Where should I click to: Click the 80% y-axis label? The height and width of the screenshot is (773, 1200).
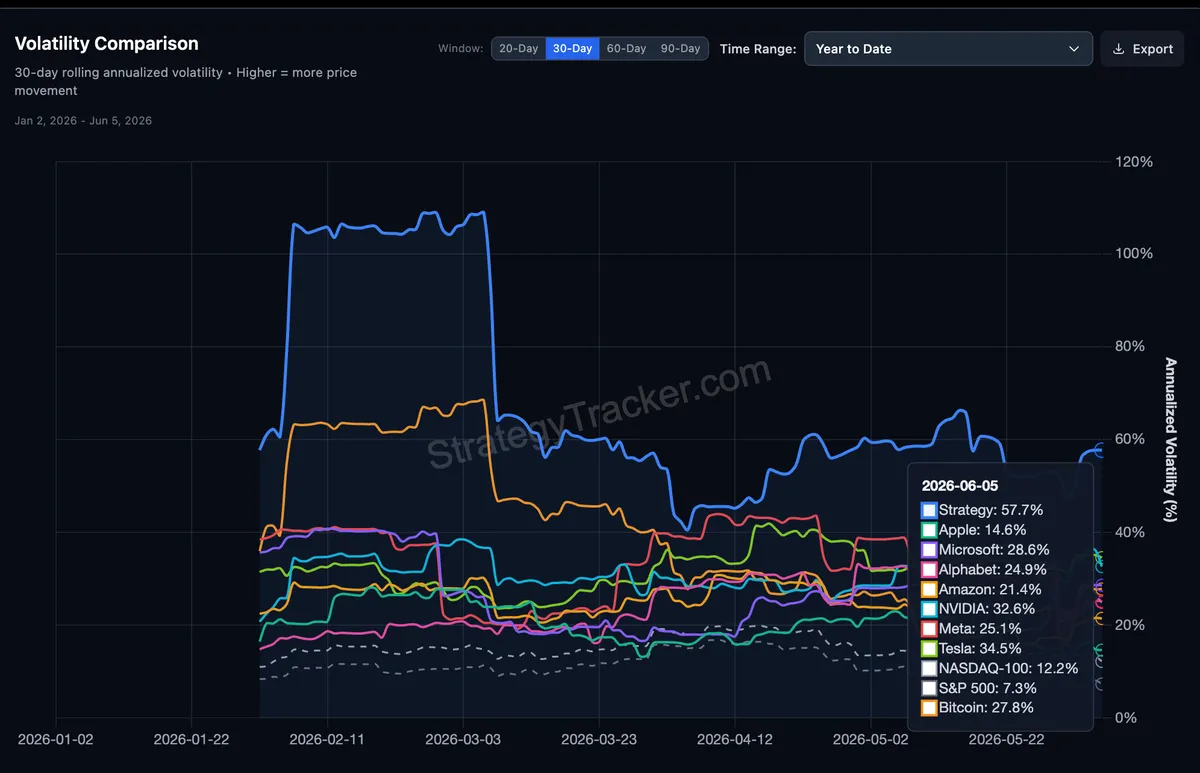1130,347
